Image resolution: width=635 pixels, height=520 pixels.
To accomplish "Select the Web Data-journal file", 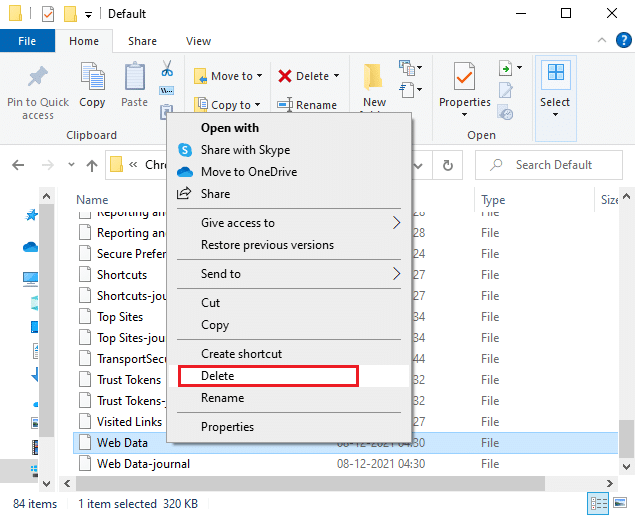I will click(143, 464).
